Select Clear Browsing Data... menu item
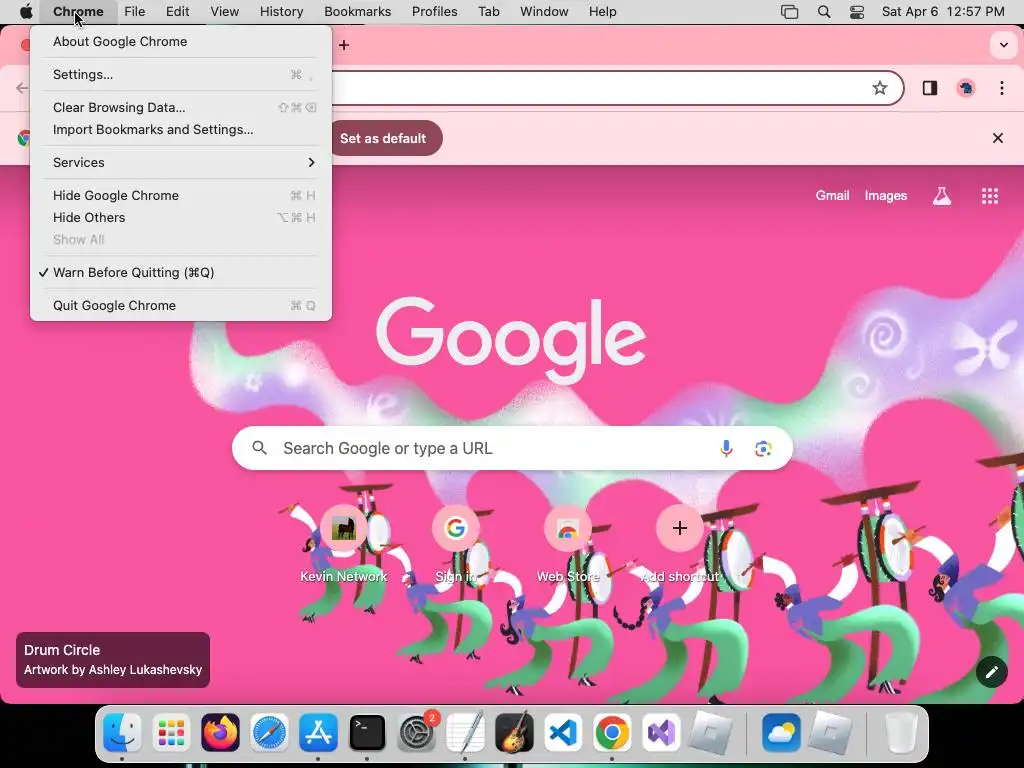Viewport: 1024px width, 768px height. click(181, 107)
